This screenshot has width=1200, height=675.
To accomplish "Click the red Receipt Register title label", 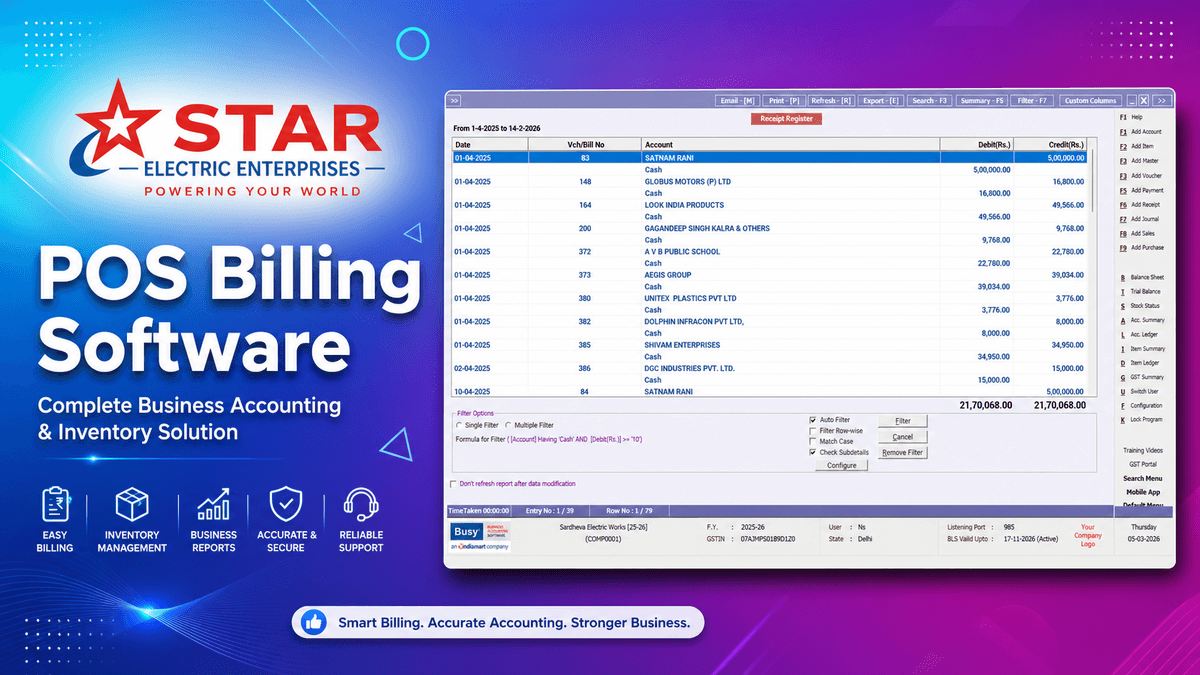I will [x=786, y=119].
